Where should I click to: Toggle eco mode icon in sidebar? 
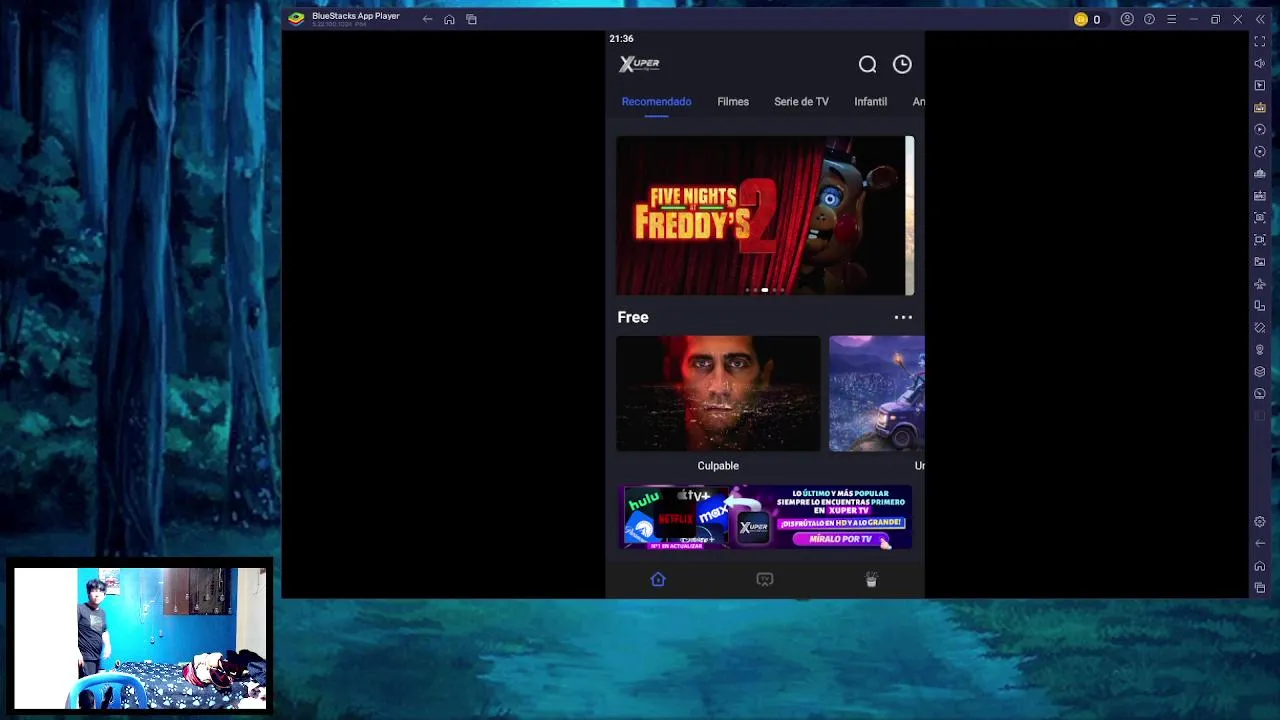[x=1260, y=393]
